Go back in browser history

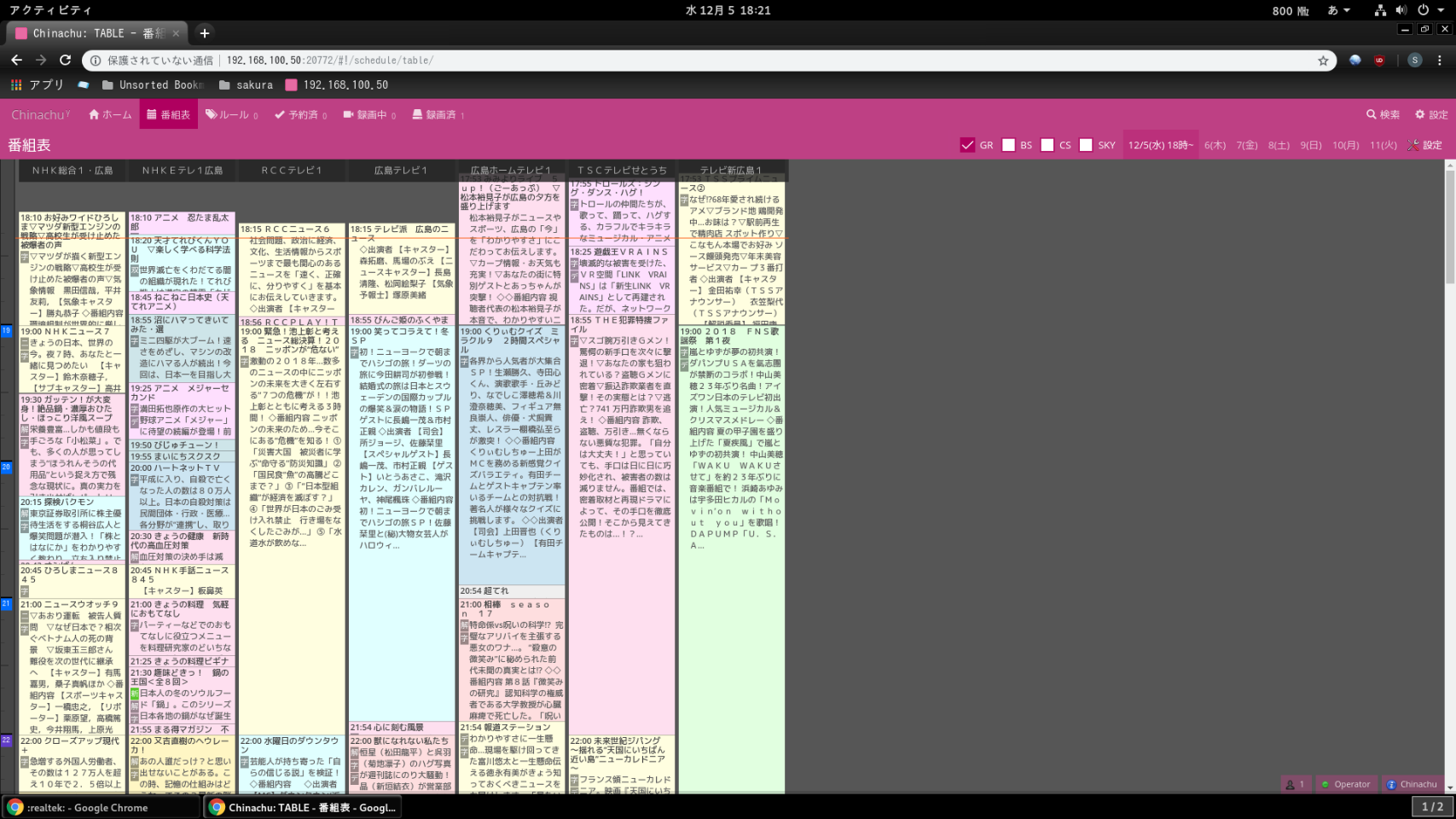(x=16, y=60)
